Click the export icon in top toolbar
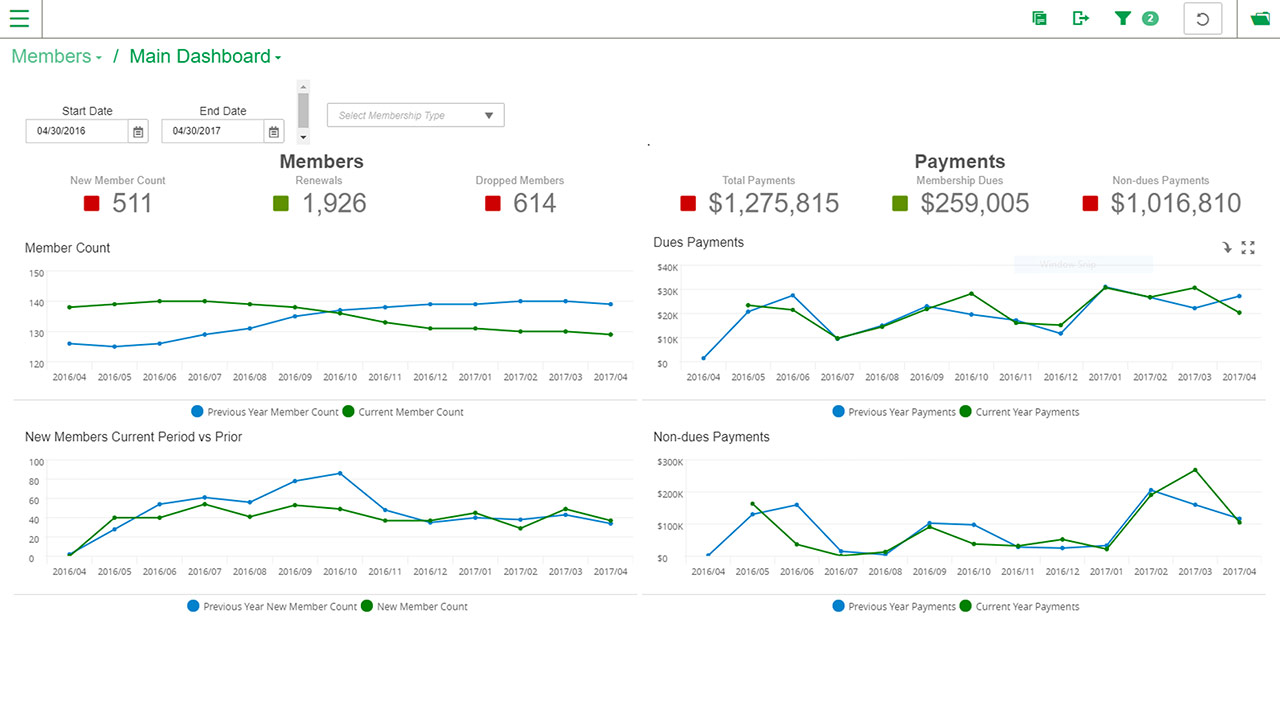This screenshot has width=1280, height=720. tap(1081, 18)
